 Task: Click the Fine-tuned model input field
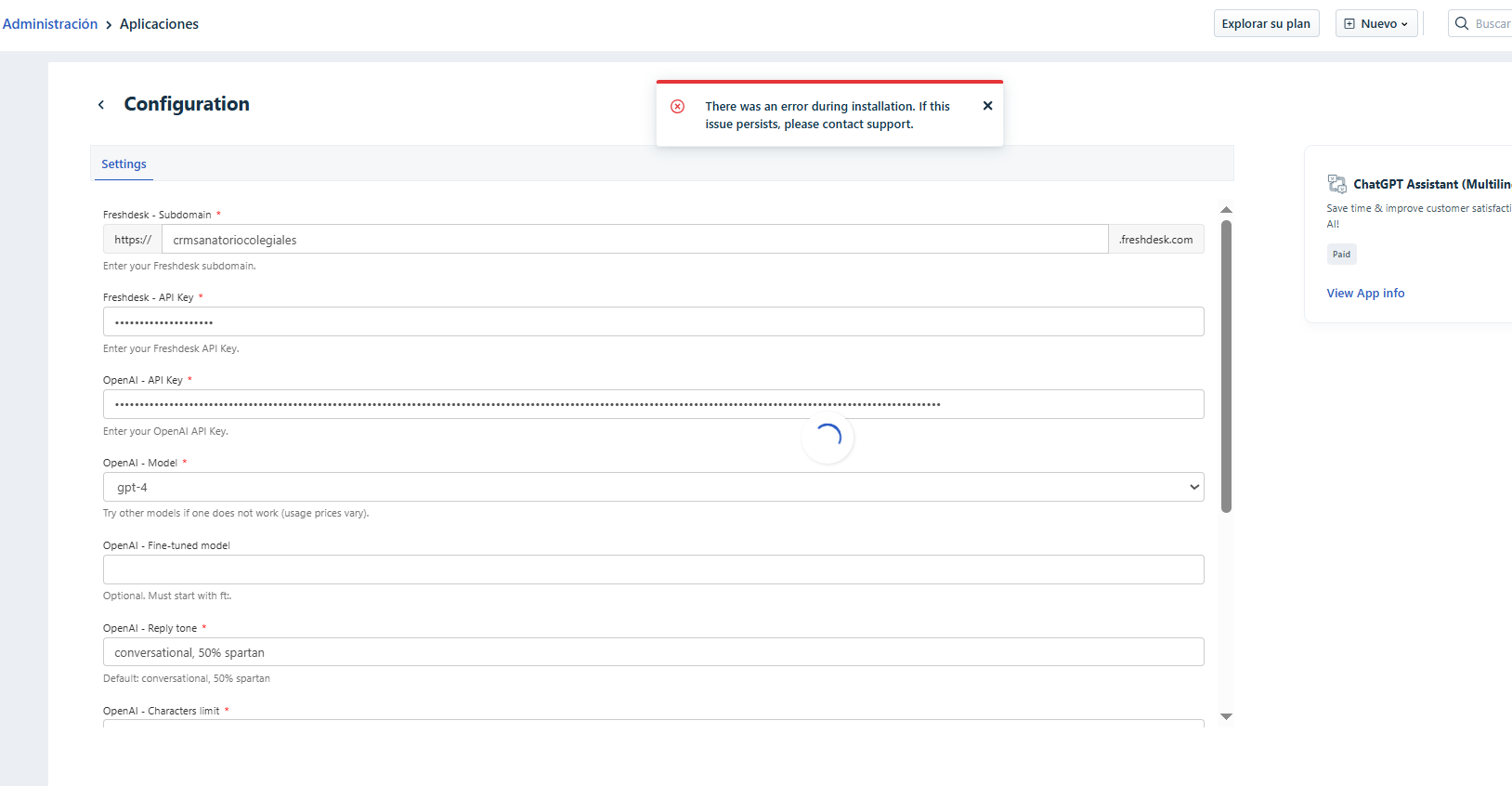coord(654,570)
